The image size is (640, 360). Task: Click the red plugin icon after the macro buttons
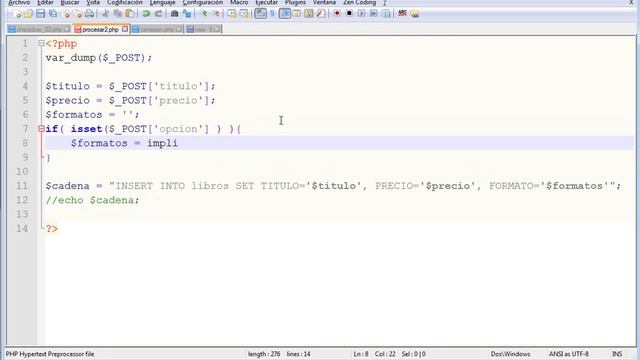(402, 13)
